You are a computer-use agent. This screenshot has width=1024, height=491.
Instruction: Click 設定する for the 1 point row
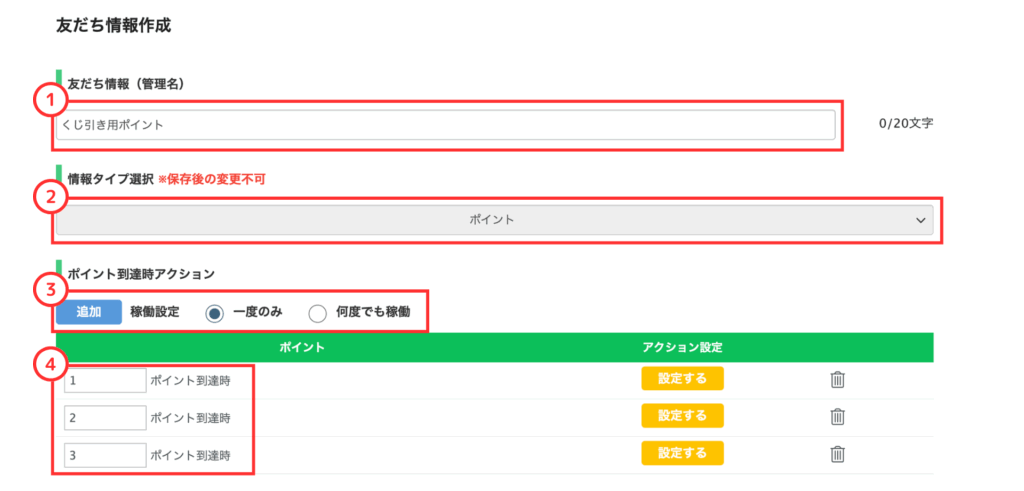(x=682, y=379)
